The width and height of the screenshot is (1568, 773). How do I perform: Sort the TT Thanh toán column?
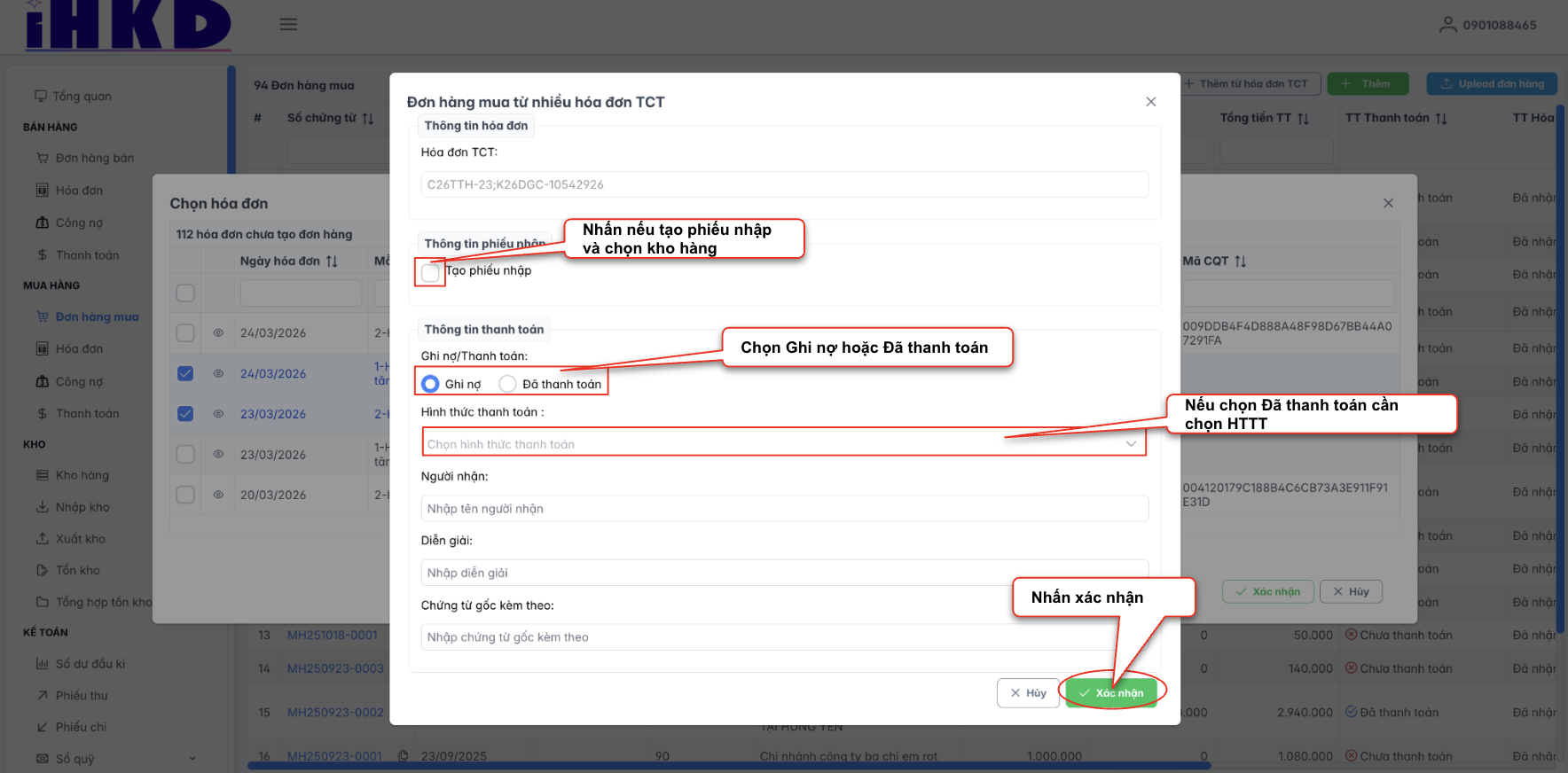click(x=1441, y=119)
